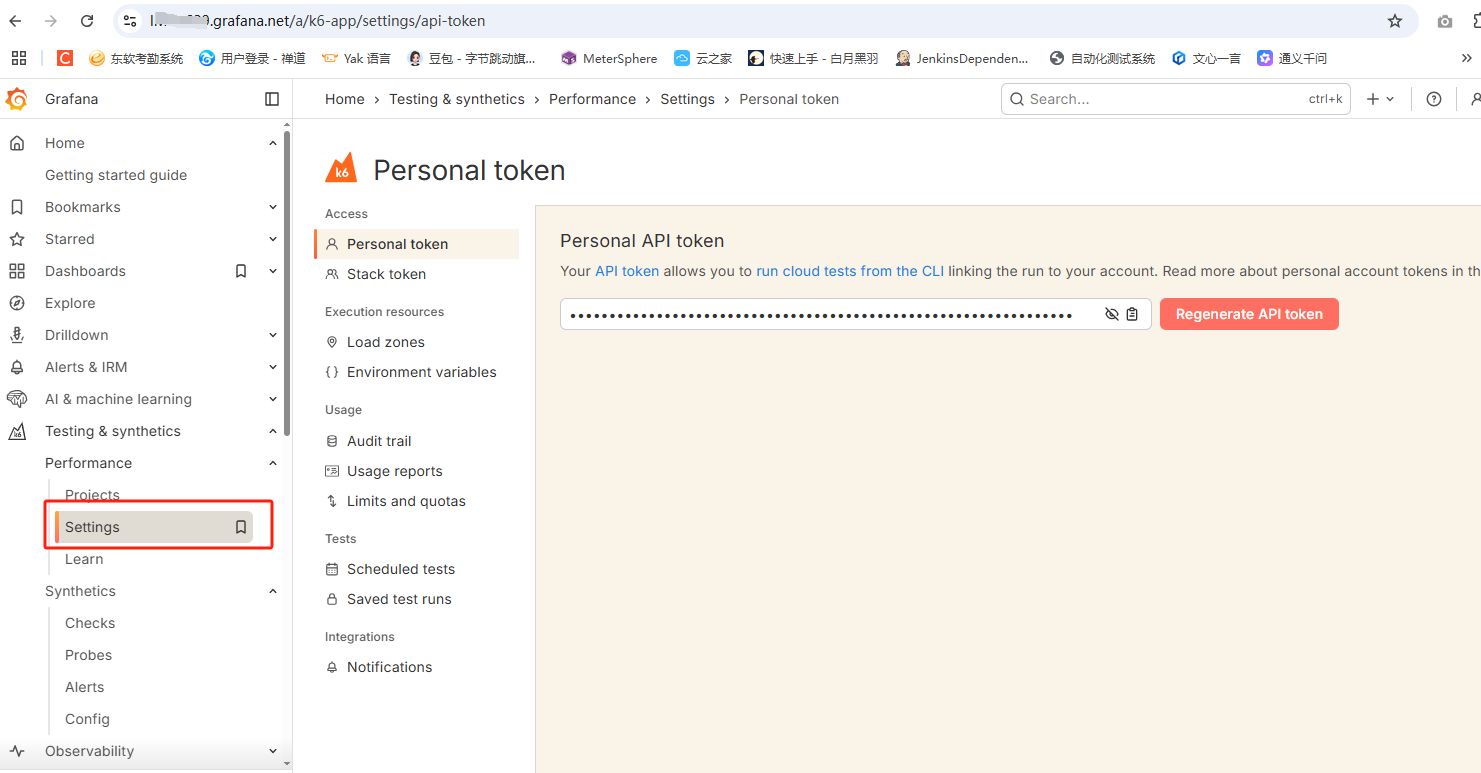Open the Yak 语言 bookmark
1481x773 pixels.
click(356, 58)
